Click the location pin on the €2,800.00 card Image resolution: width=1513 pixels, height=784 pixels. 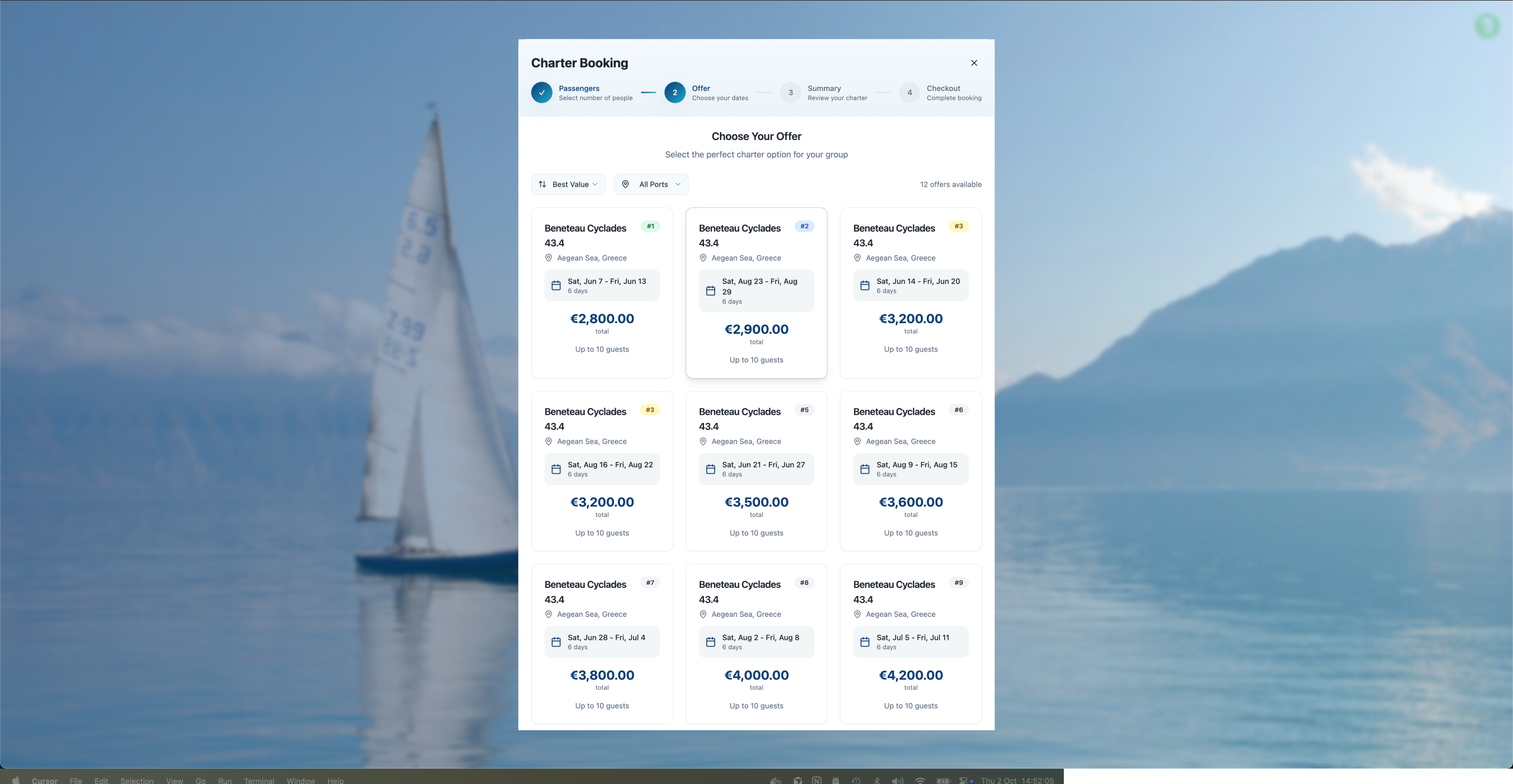[x=548, y=258]
